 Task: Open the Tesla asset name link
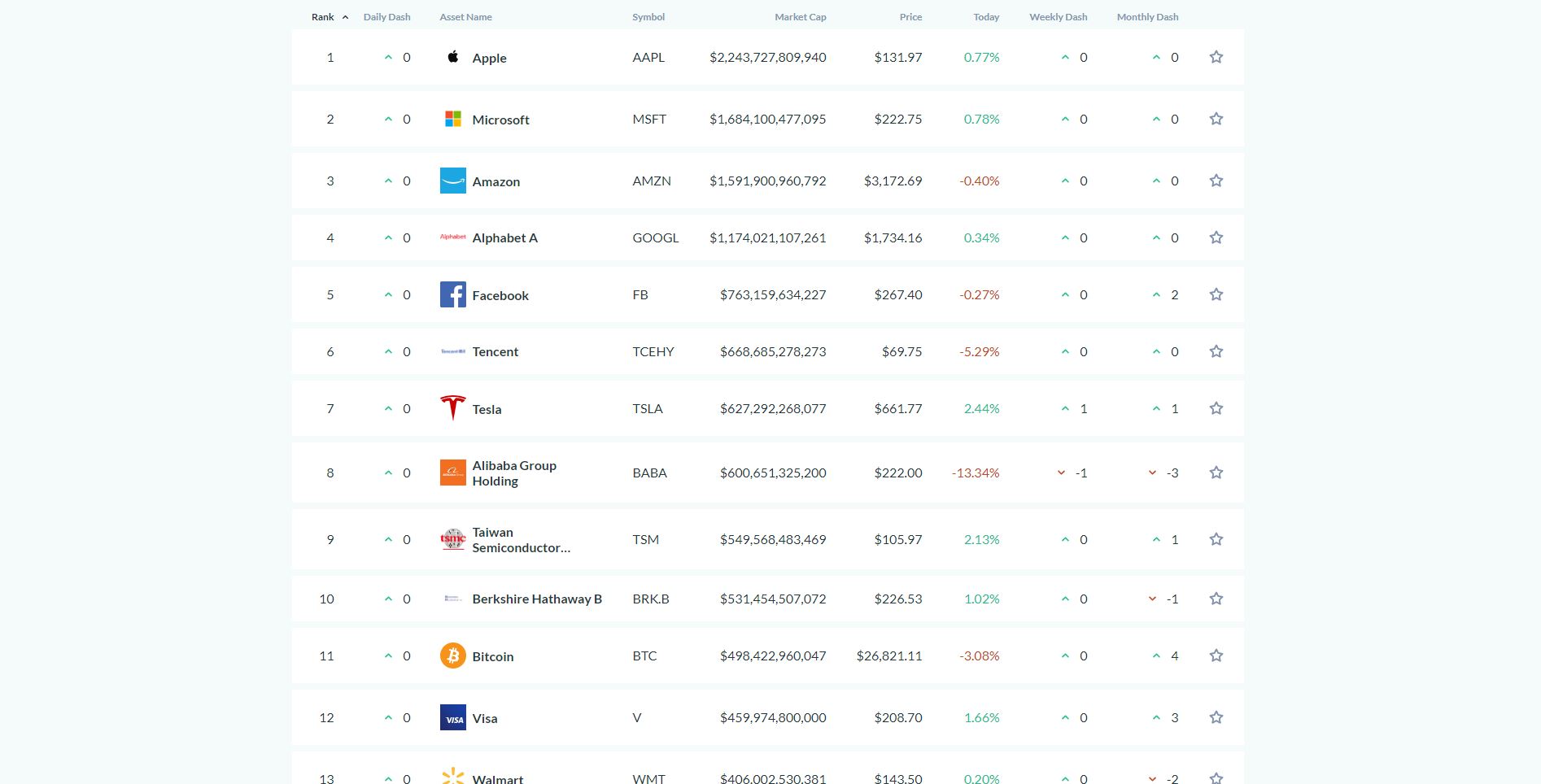(x=487, y=409)
